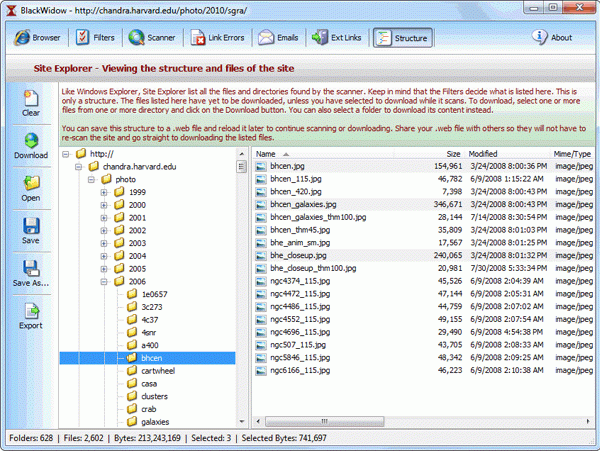Click the file list horizontal scrollbar thumb
This screenshot has width=600, height=451.
coord(324,422)
